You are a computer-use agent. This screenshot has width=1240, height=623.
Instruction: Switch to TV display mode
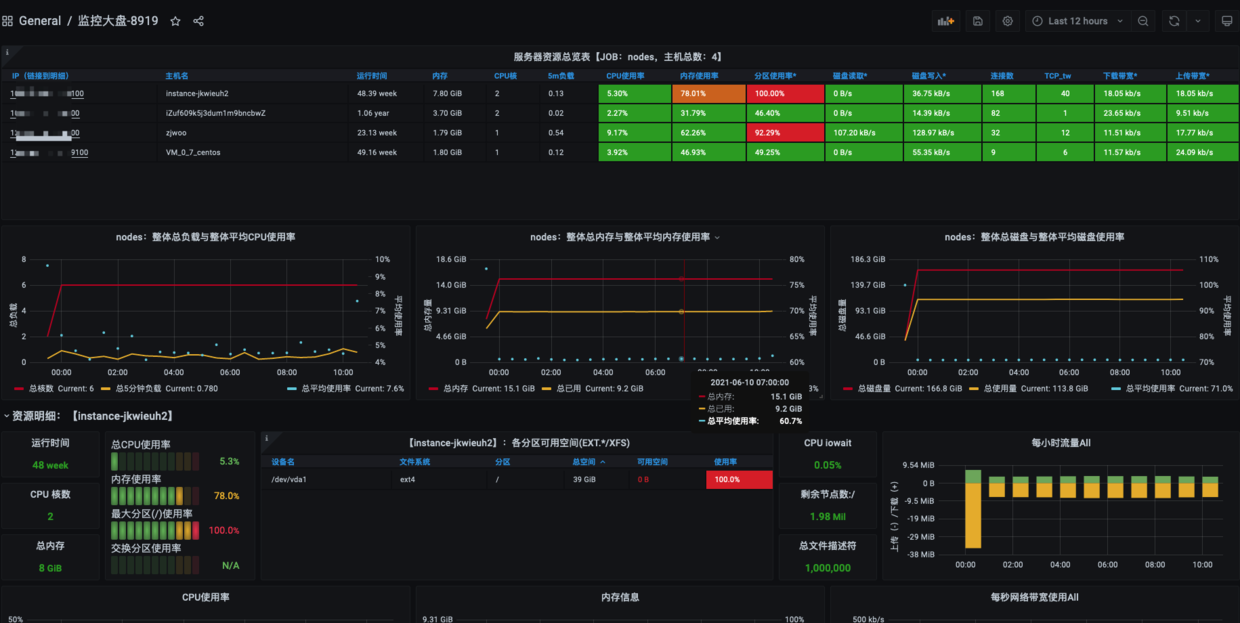1226,21
